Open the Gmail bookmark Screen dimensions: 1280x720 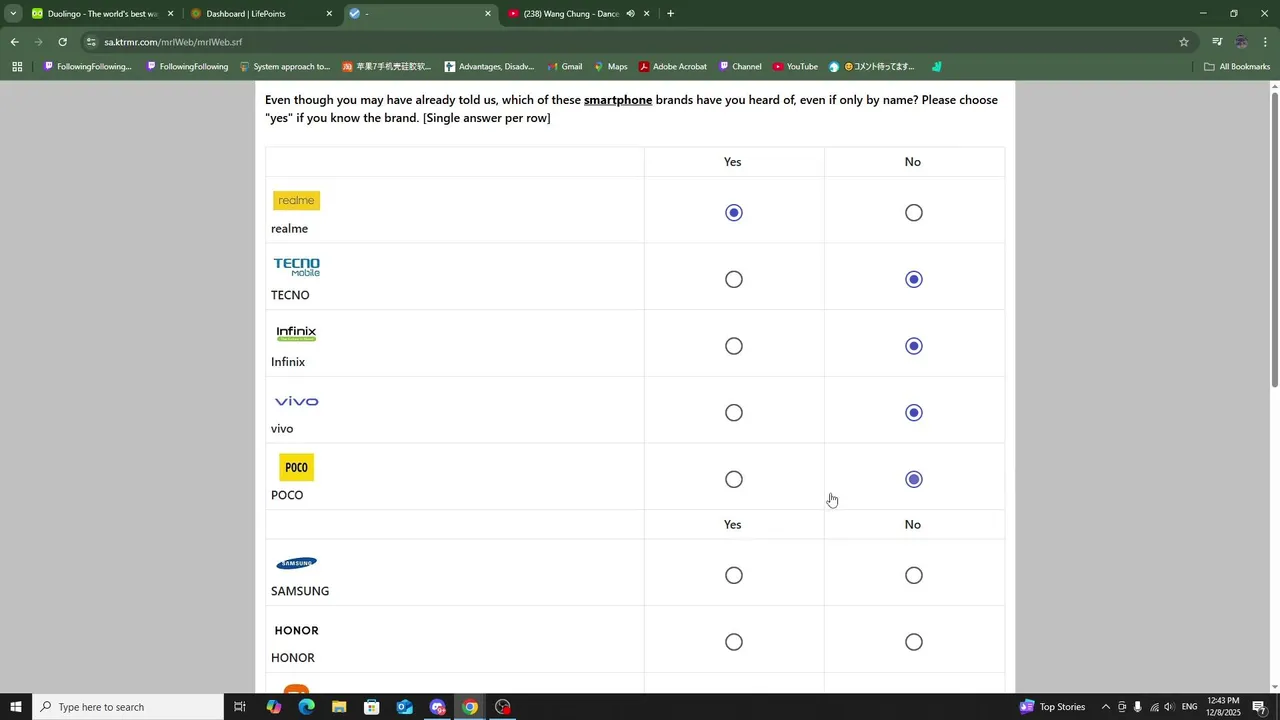[564, 67]
